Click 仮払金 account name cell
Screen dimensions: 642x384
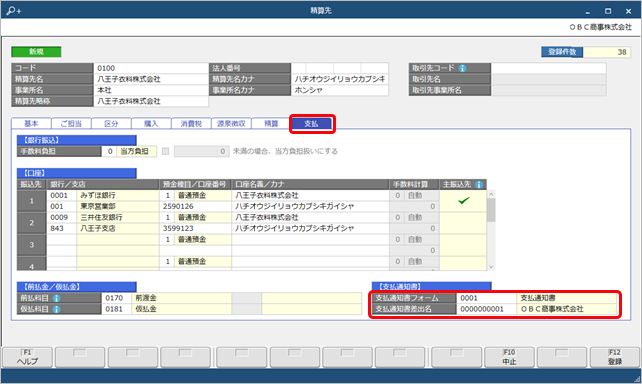pyautogui.click(x=181, y=309)
